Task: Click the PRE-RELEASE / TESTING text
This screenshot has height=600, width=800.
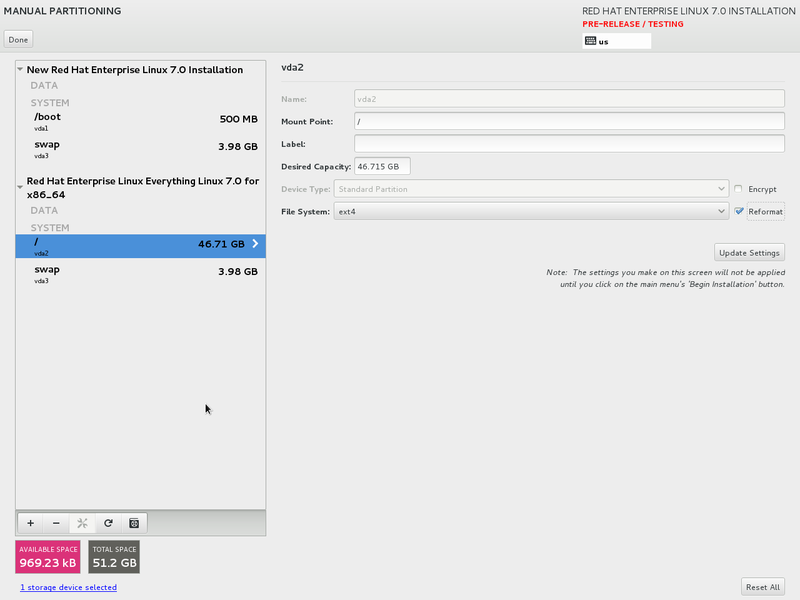Action: [633, 24]
